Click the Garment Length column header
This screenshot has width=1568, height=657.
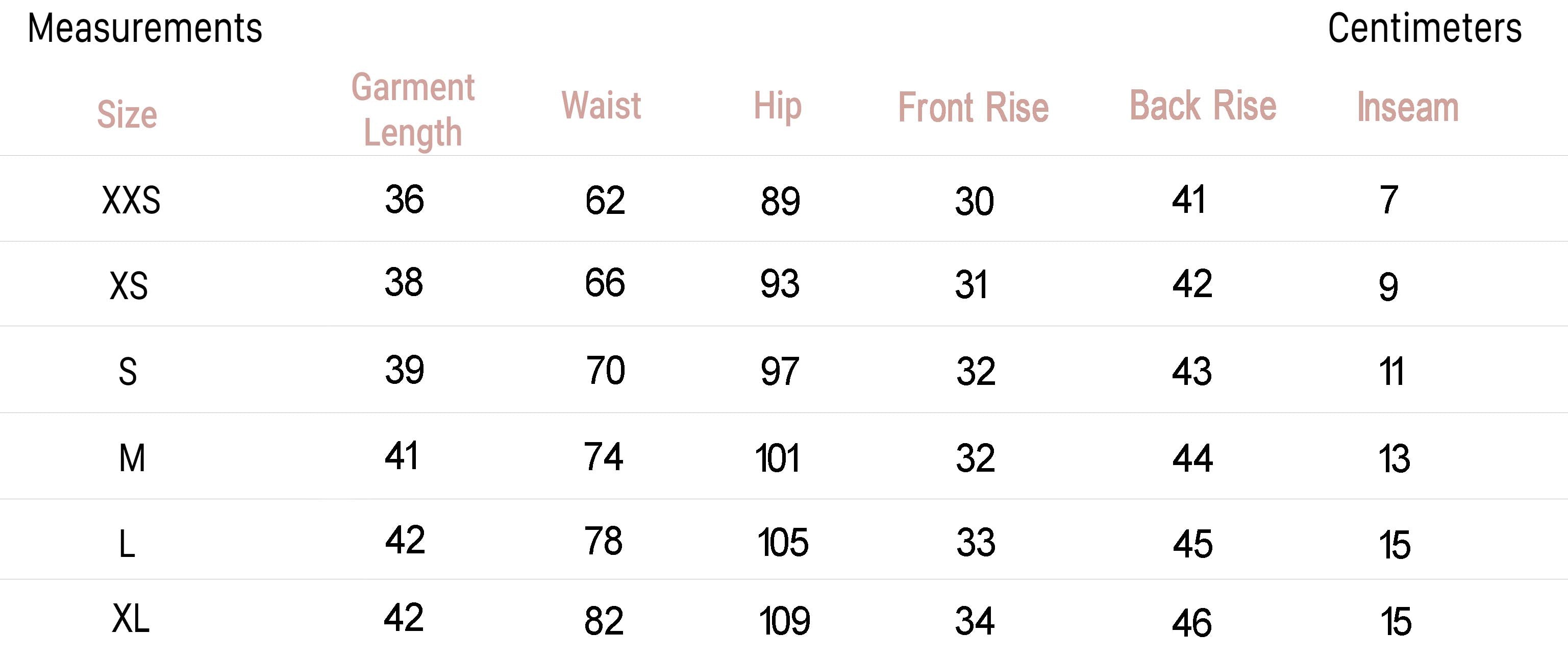click(x=413, y=110)
